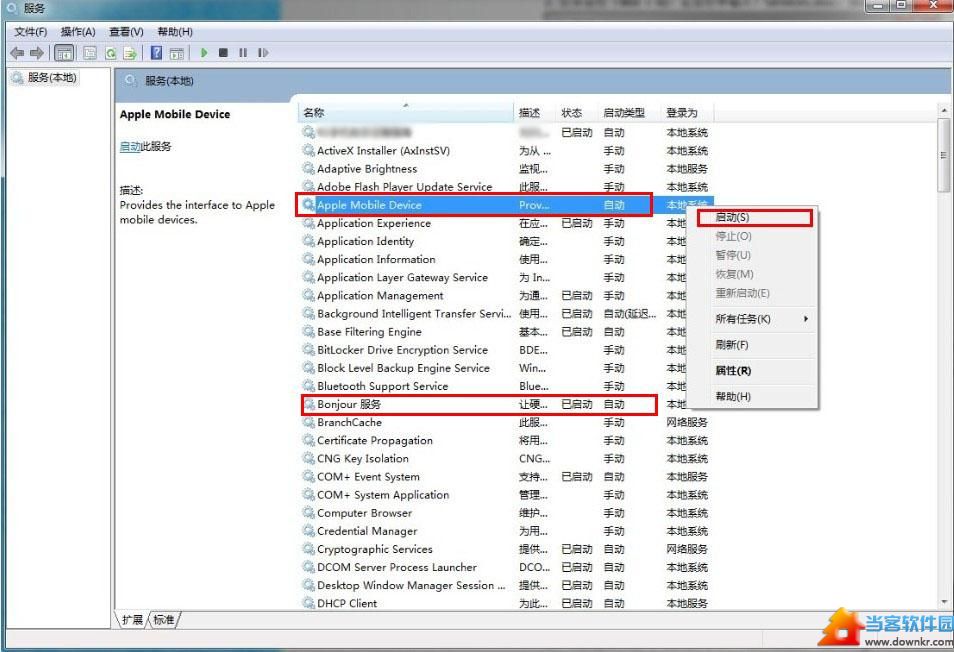Select 服务(本地) in the left tree
This screenshot has width=954, height=652.
[x=52, y=77]
